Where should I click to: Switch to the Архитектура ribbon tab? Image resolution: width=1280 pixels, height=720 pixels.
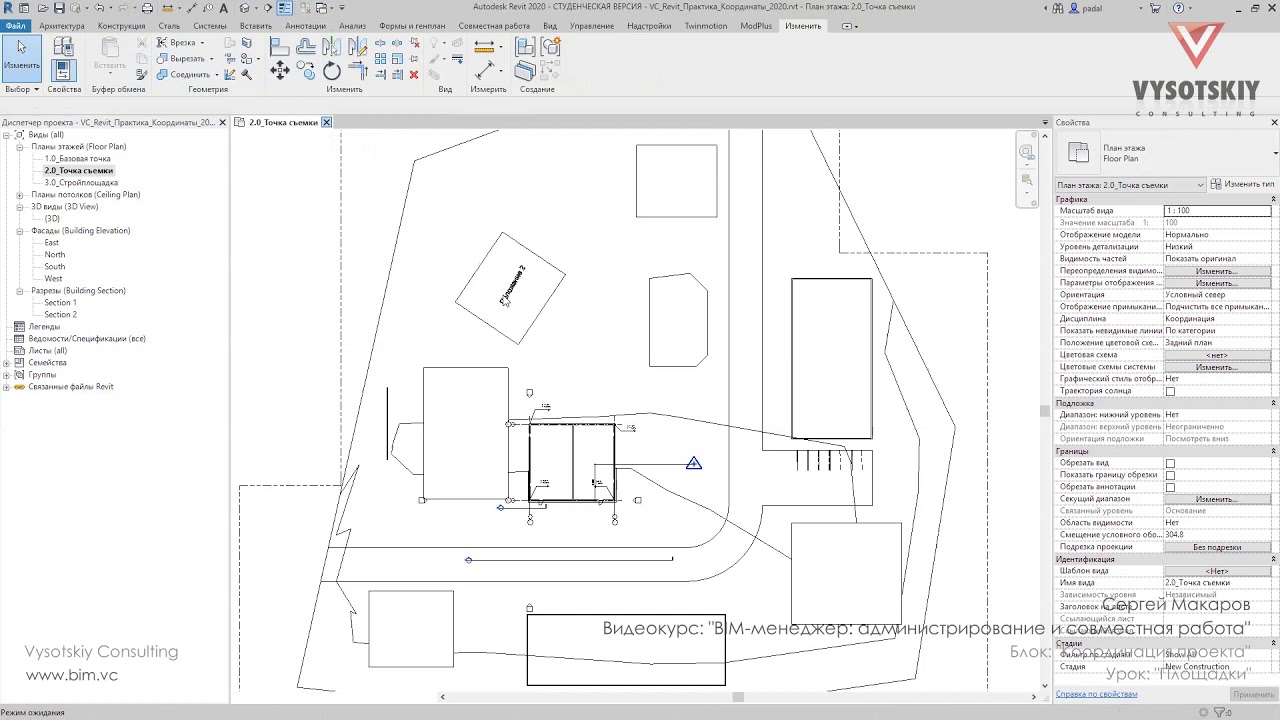click(x=62, y=26)
